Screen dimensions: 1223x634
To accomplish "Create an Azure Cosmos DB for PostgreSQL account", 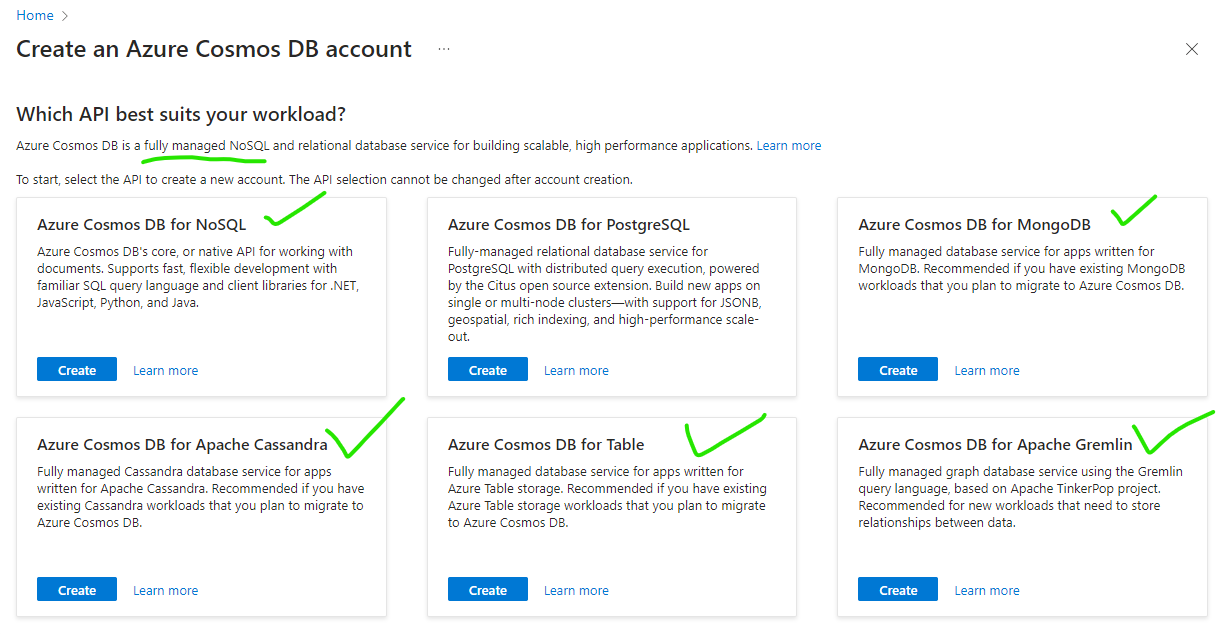I will [x=488, y=369].
